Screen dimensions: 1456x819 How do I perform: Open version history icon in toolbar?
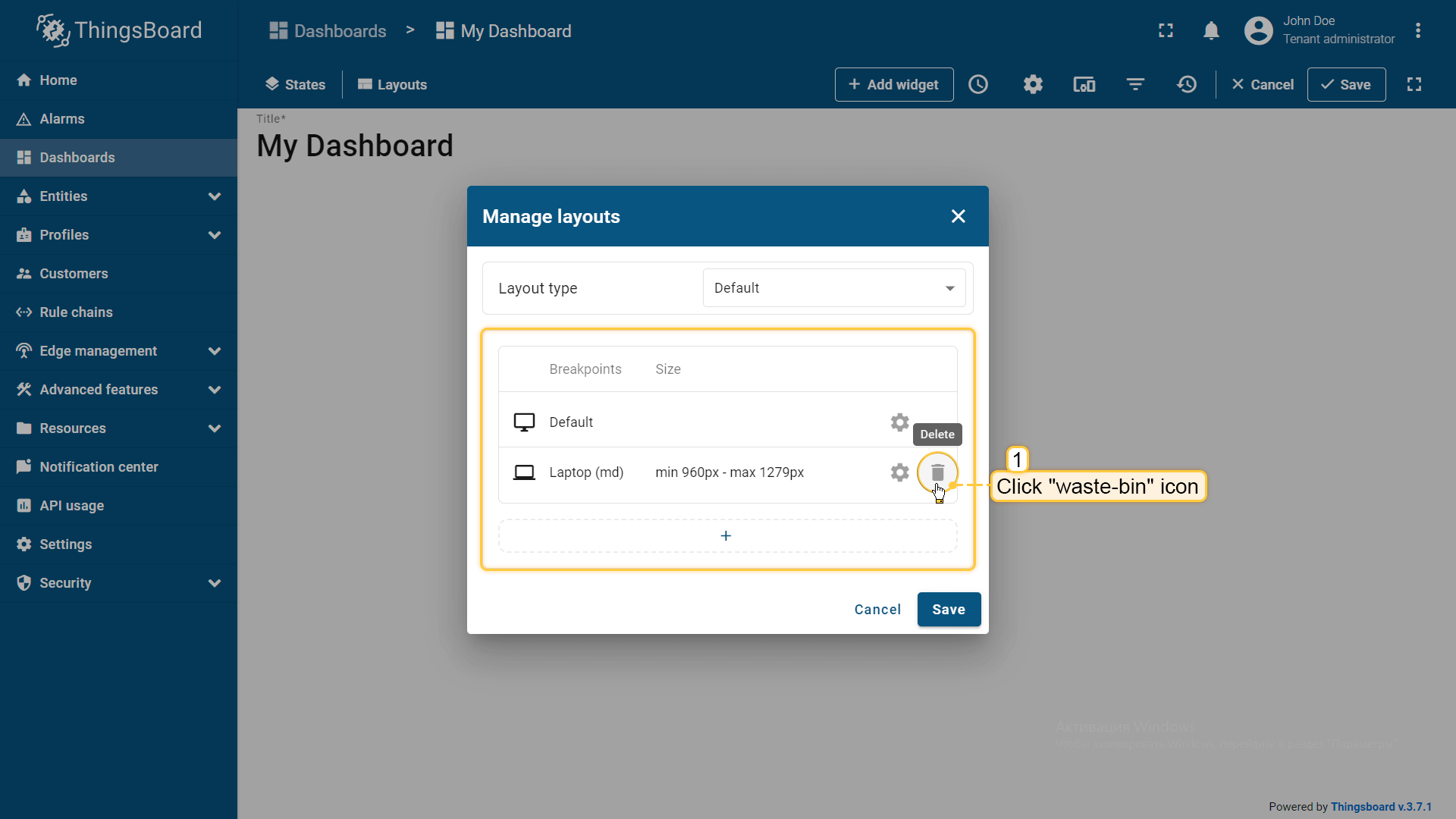click(1187, 84)
